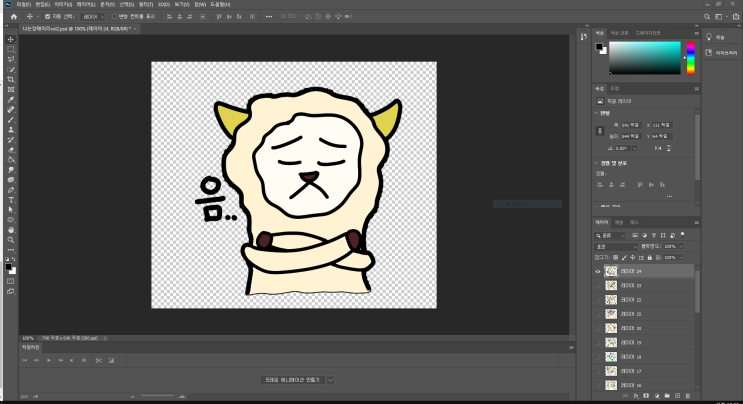This screenshot has height=404, width=743.
Task: Click the 프레임 애니메이션 만들기 button
Action: [292, 380]
